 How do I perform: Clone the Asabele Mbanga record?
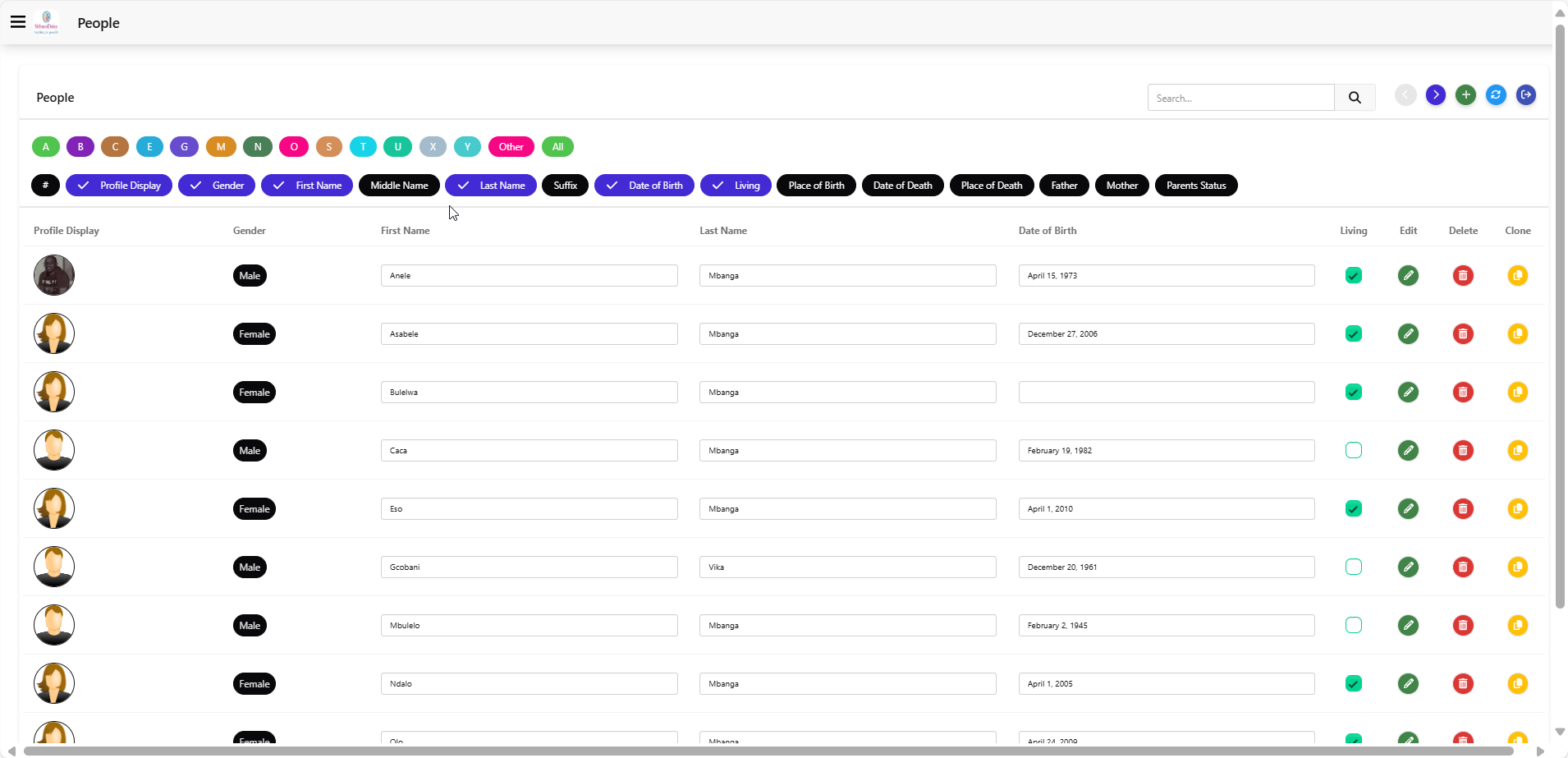coord(1518,333)
